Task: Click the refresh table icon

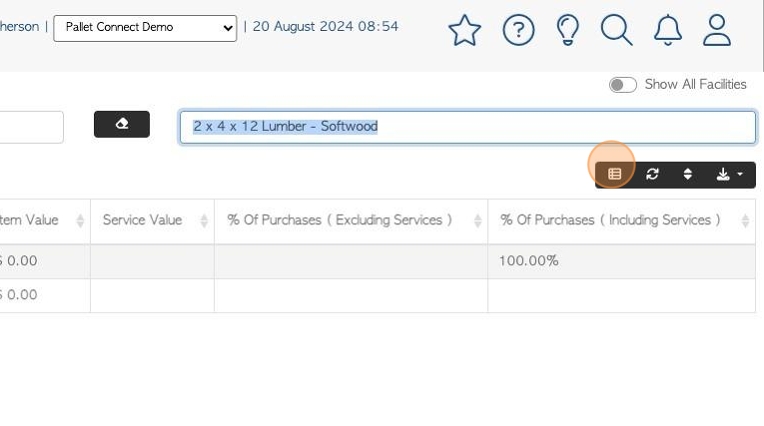Action: click(x=652, y=174)
